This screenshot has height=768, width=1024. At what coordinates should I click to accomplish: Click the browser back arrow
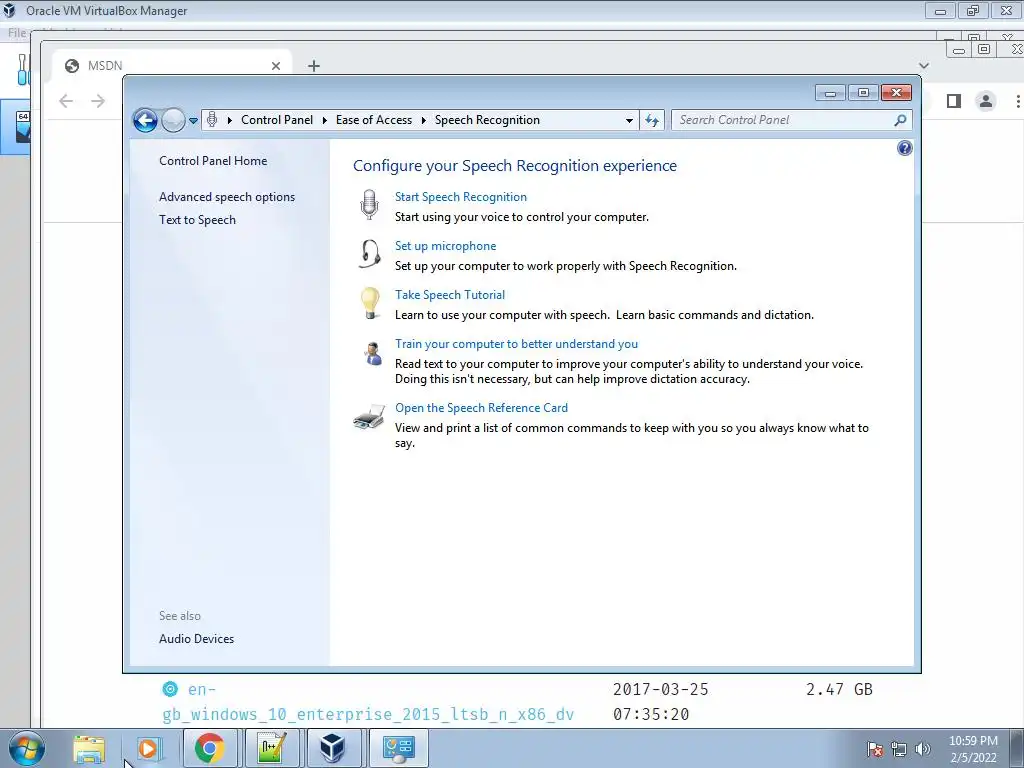66,101
